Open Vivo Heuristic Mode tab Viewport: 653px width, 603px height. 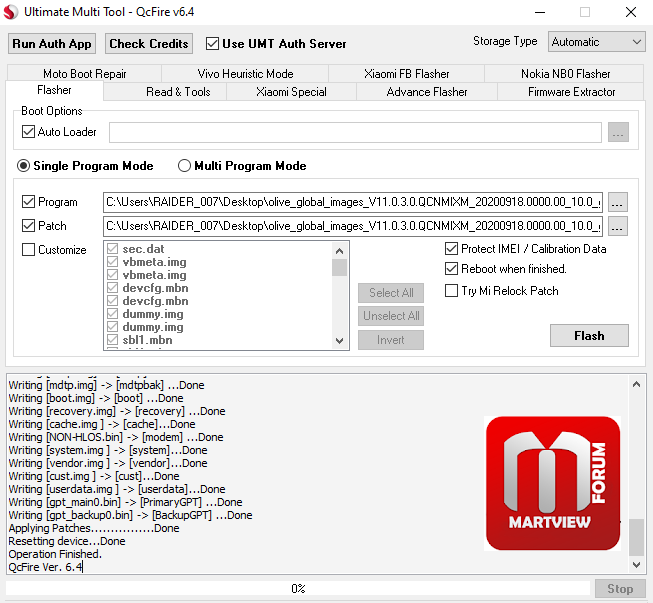[245, 74]
